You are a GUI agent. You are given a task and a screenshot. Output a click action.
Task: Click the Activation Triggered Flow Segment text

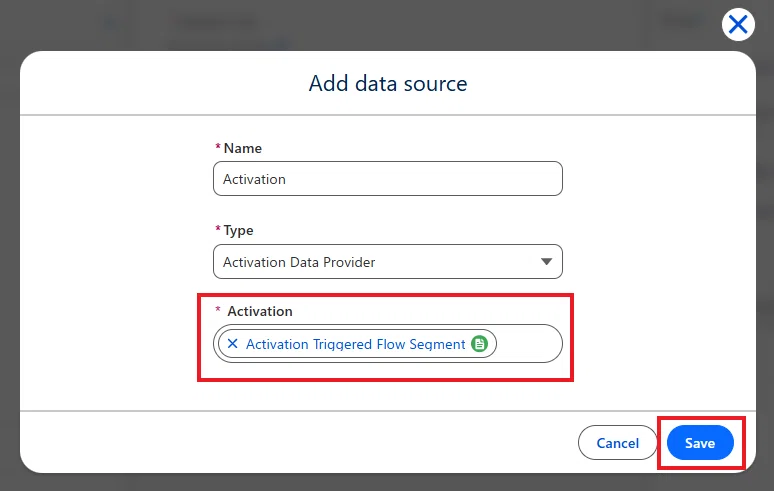coord(355,344)
